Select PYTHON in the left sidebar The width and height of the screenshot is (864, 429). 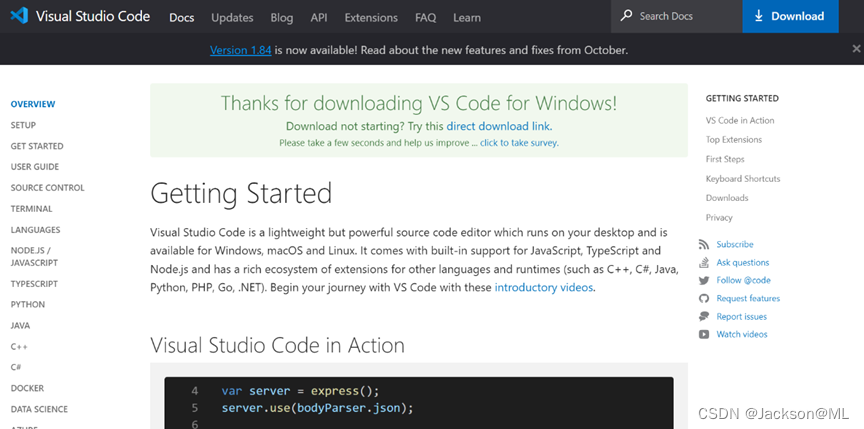coord(28,305)
